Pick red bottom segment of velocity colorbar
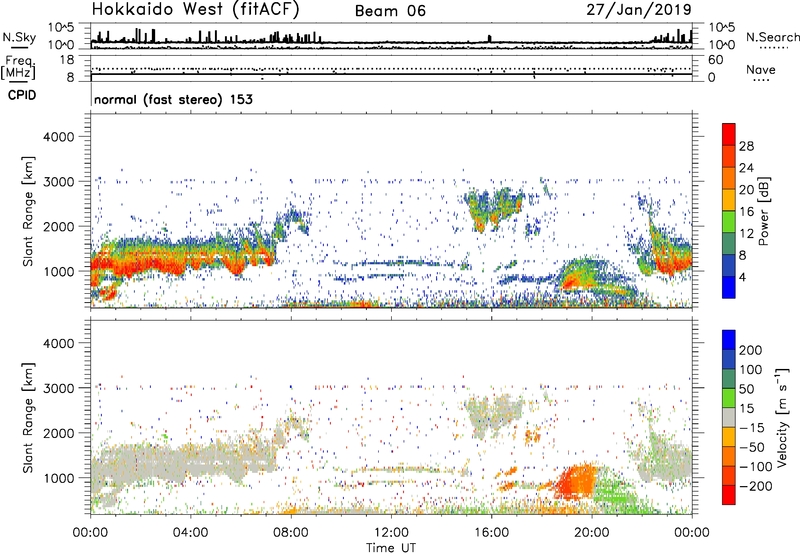800x554 pixels. [729, 495]
